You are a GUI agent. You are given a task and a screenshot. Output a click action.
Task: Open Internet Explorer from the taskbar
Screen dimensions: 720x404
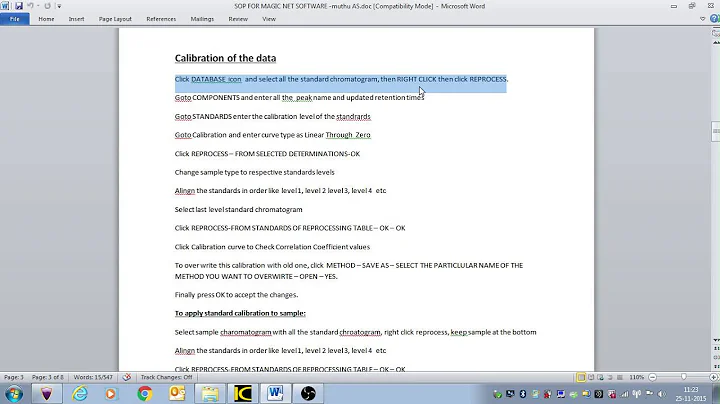79,394
